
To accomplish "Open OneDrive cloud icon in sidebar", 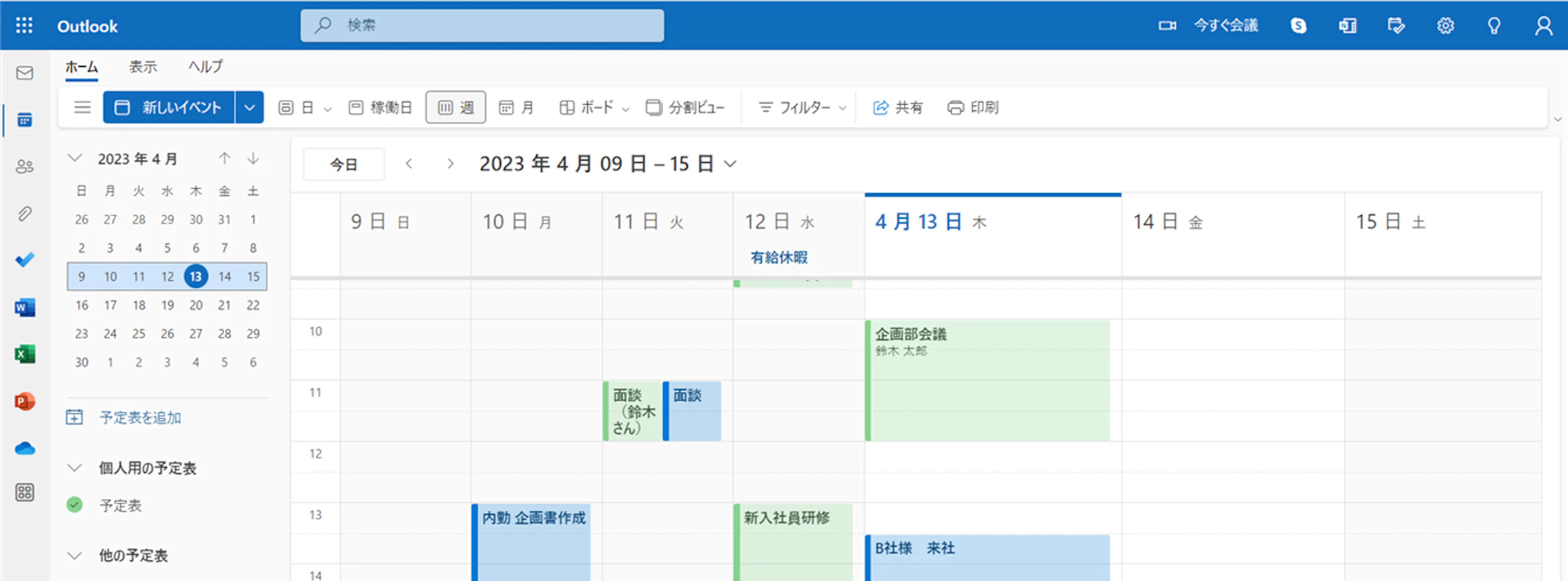I will tap(24, 448).
